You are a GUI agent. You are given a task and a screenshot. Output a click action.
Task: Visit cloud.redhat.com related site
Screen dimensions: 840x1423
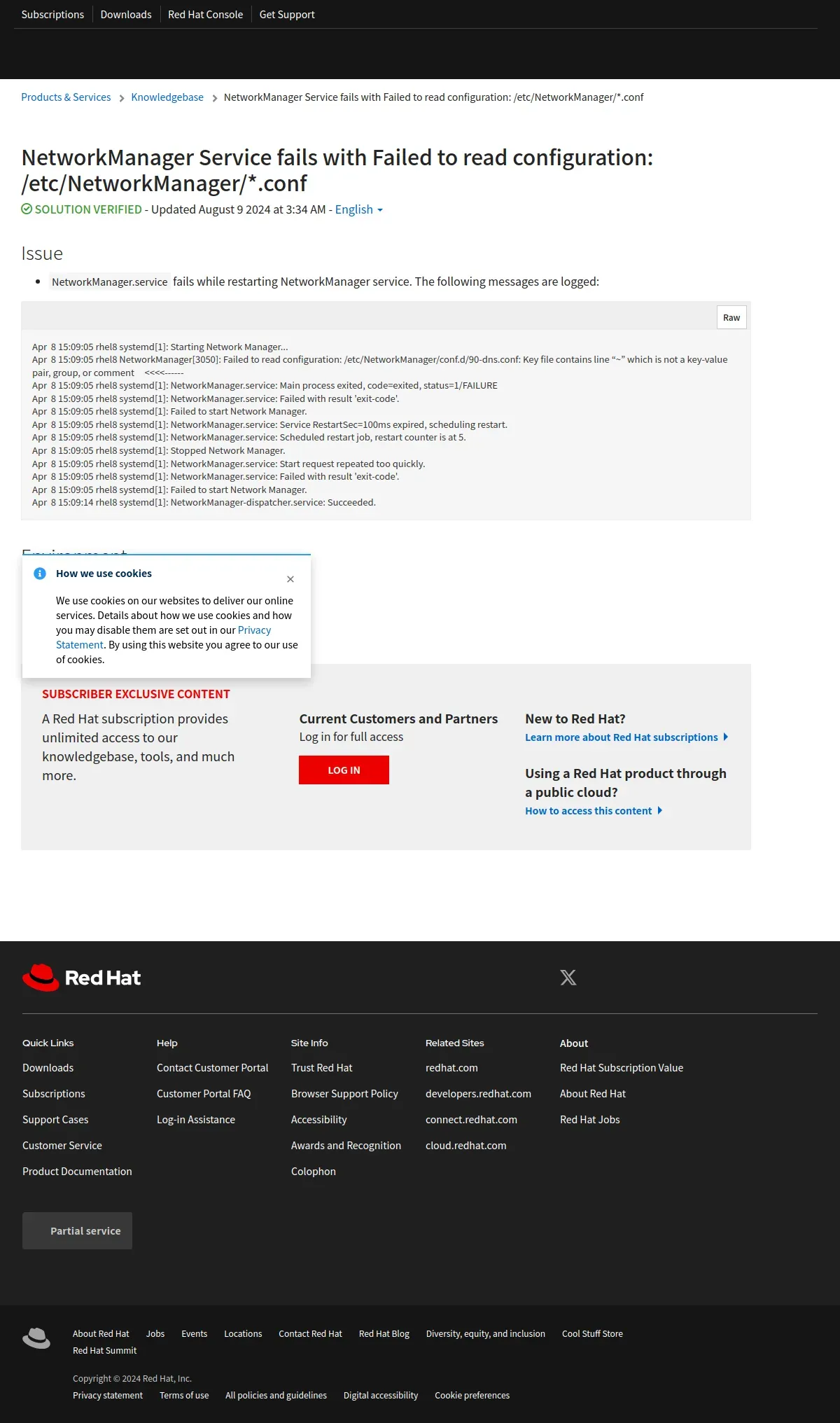pos(465,1146)
